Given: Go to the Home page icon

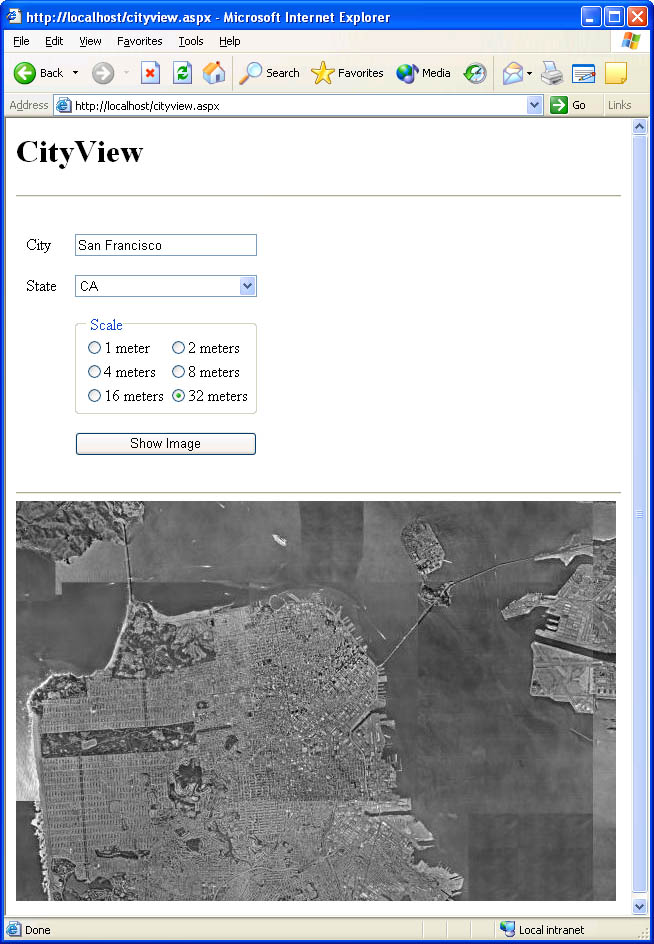Looking at the screenshot, I should [214, 73].
